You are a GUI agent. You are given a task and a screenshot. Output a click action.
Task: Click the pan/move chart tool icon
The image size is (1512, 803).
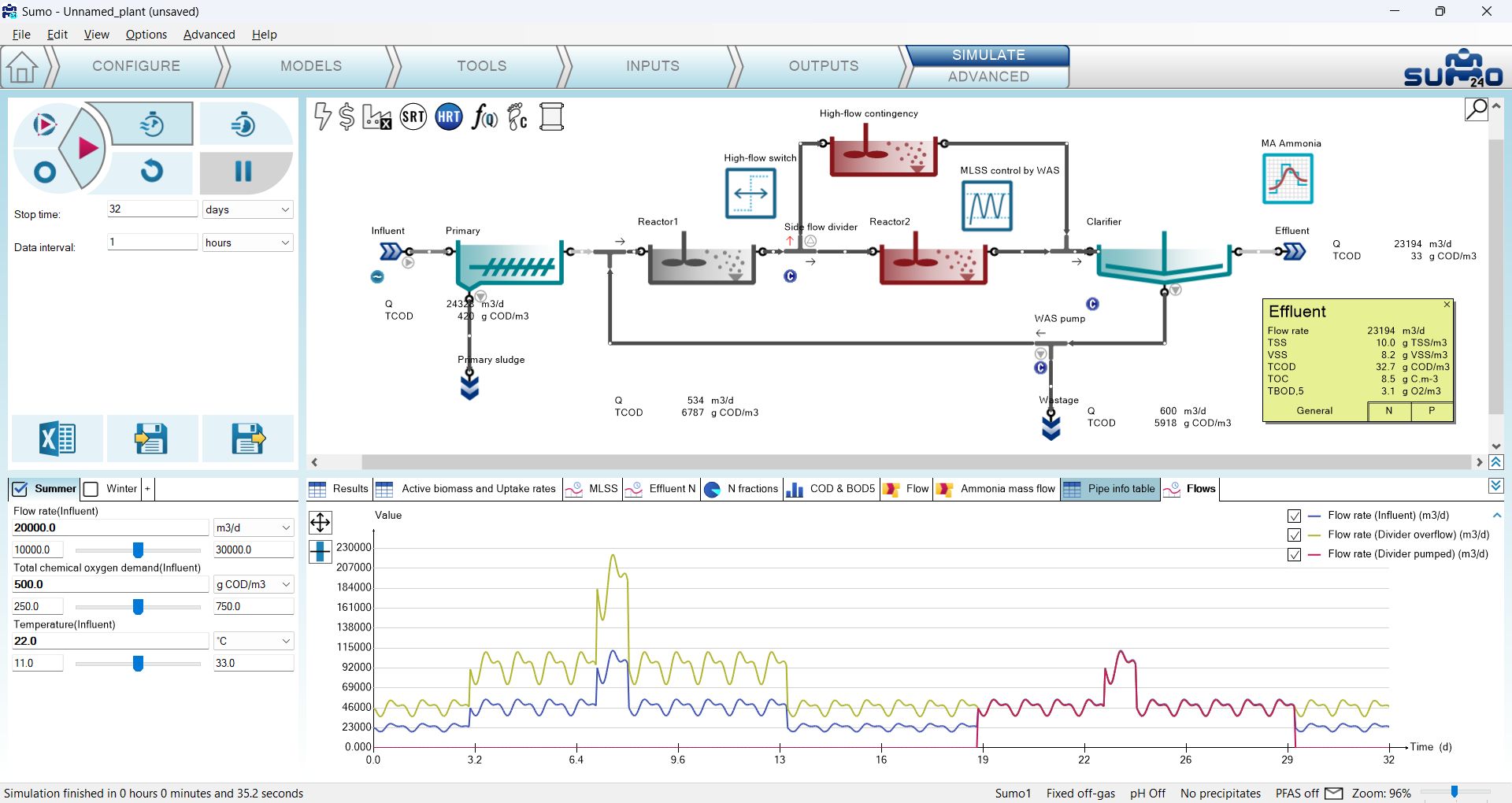321,523
